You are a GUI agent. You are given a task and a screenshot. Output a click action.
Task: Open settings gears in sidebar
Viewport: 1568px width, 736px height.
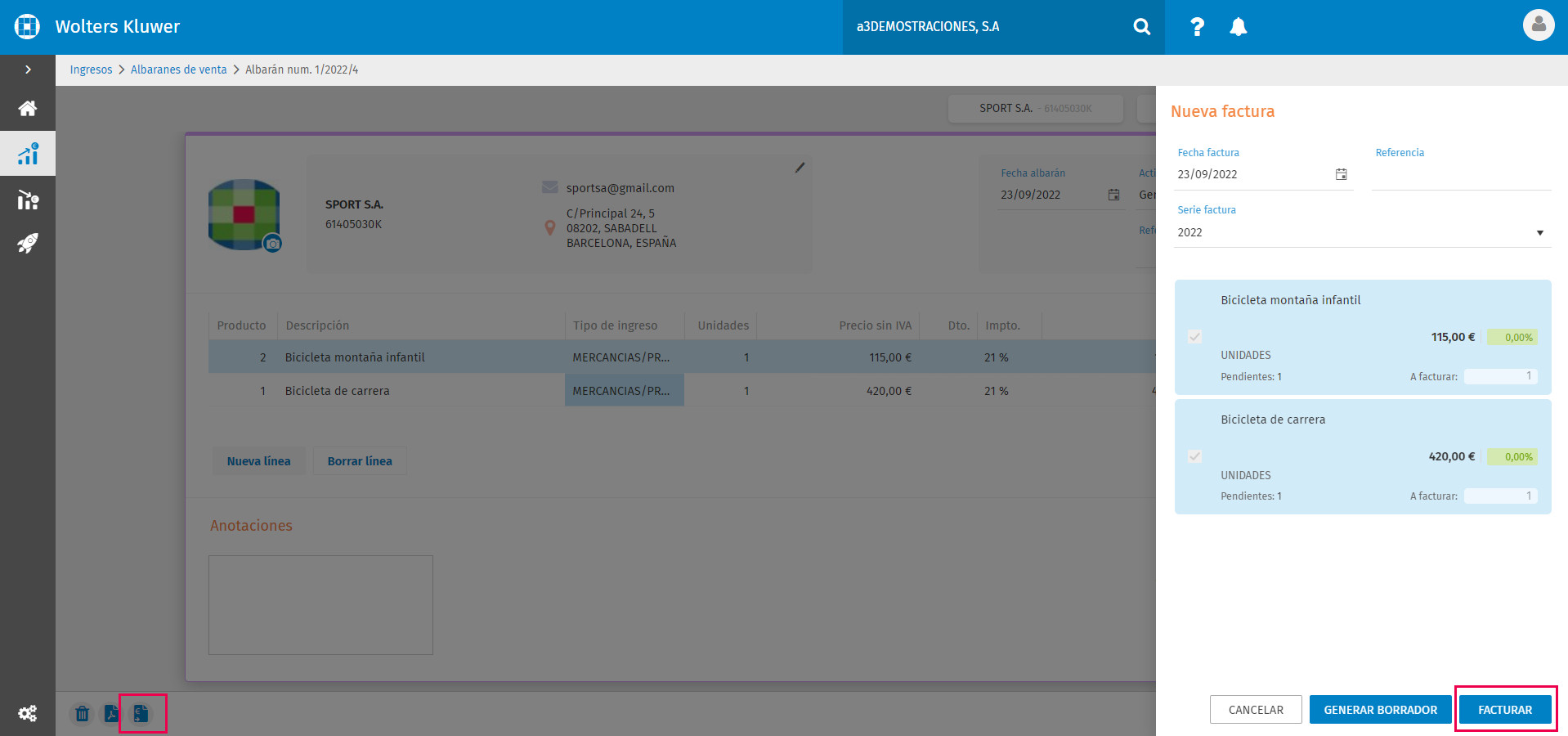28,713
